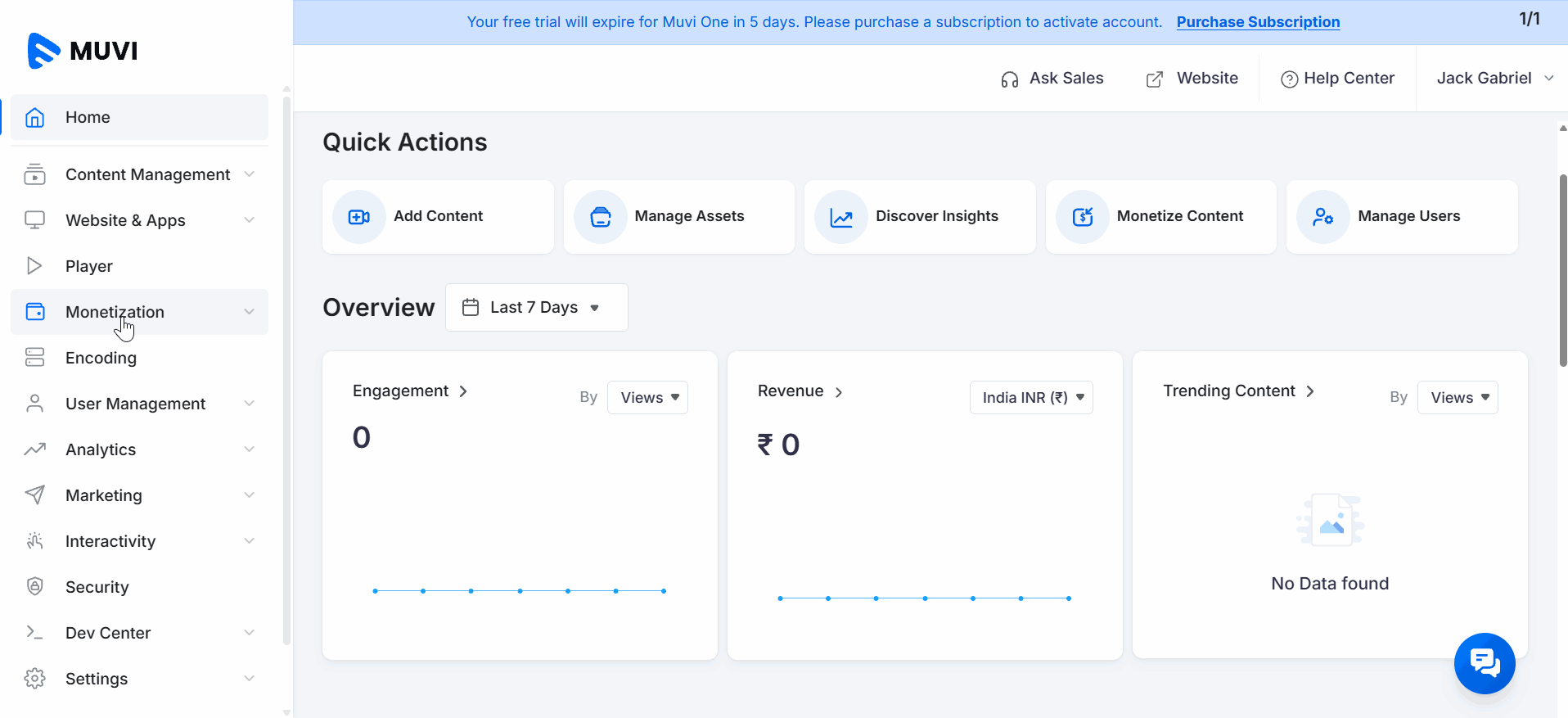The height and width of the screenshot is (718, 1568).
Task: Click the Monetize Content icon
Action: coord(1082,217)
